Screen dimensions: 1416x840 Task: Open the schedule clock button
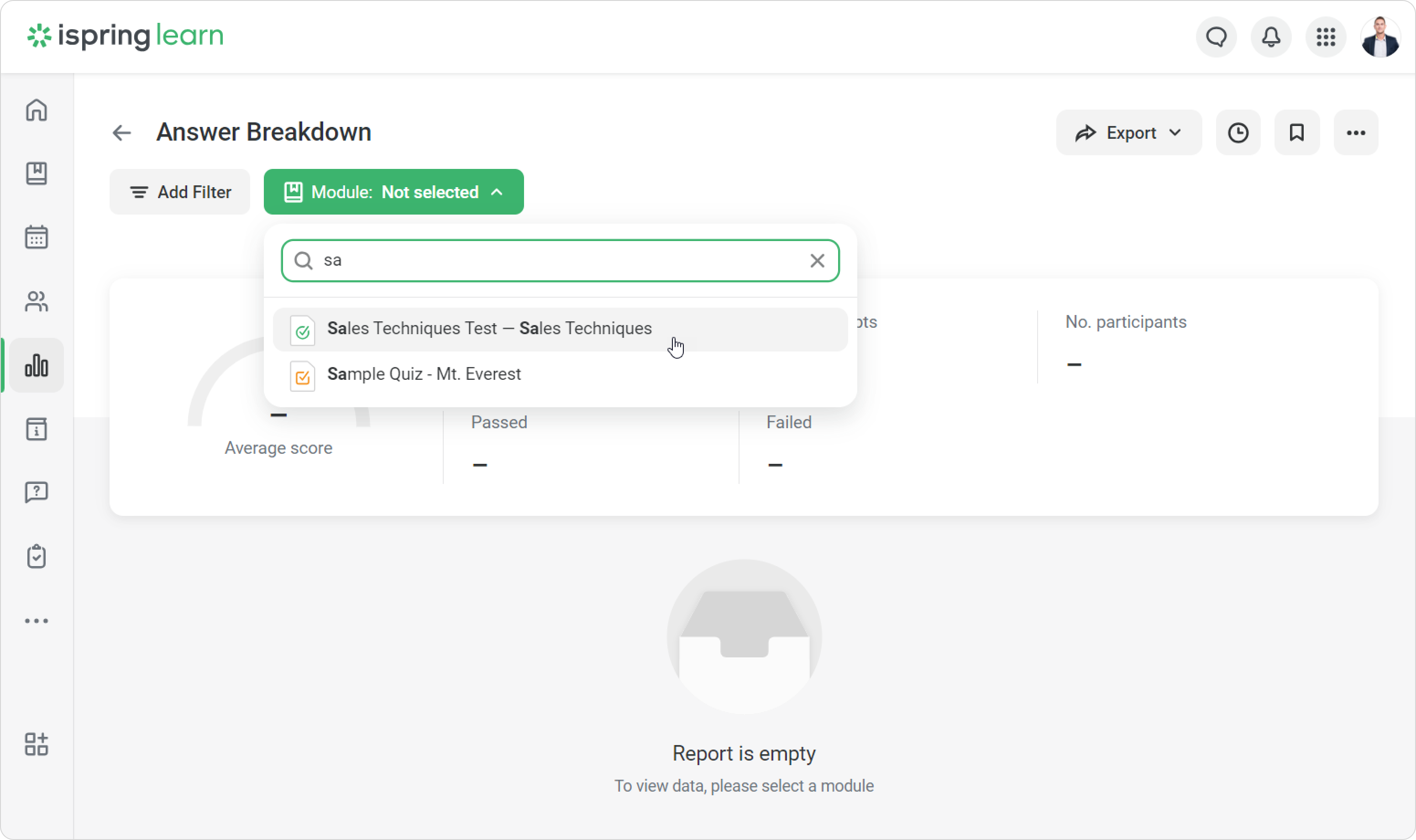pyautogui.click(x=1238, y=132)
